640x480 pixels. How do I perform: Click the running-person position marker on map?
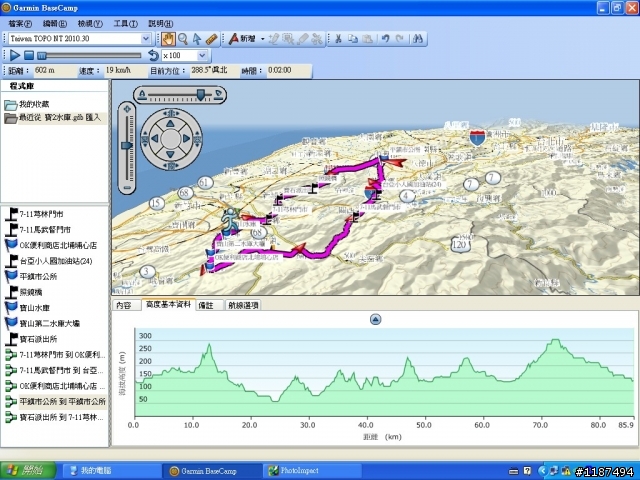pos(231,221)
